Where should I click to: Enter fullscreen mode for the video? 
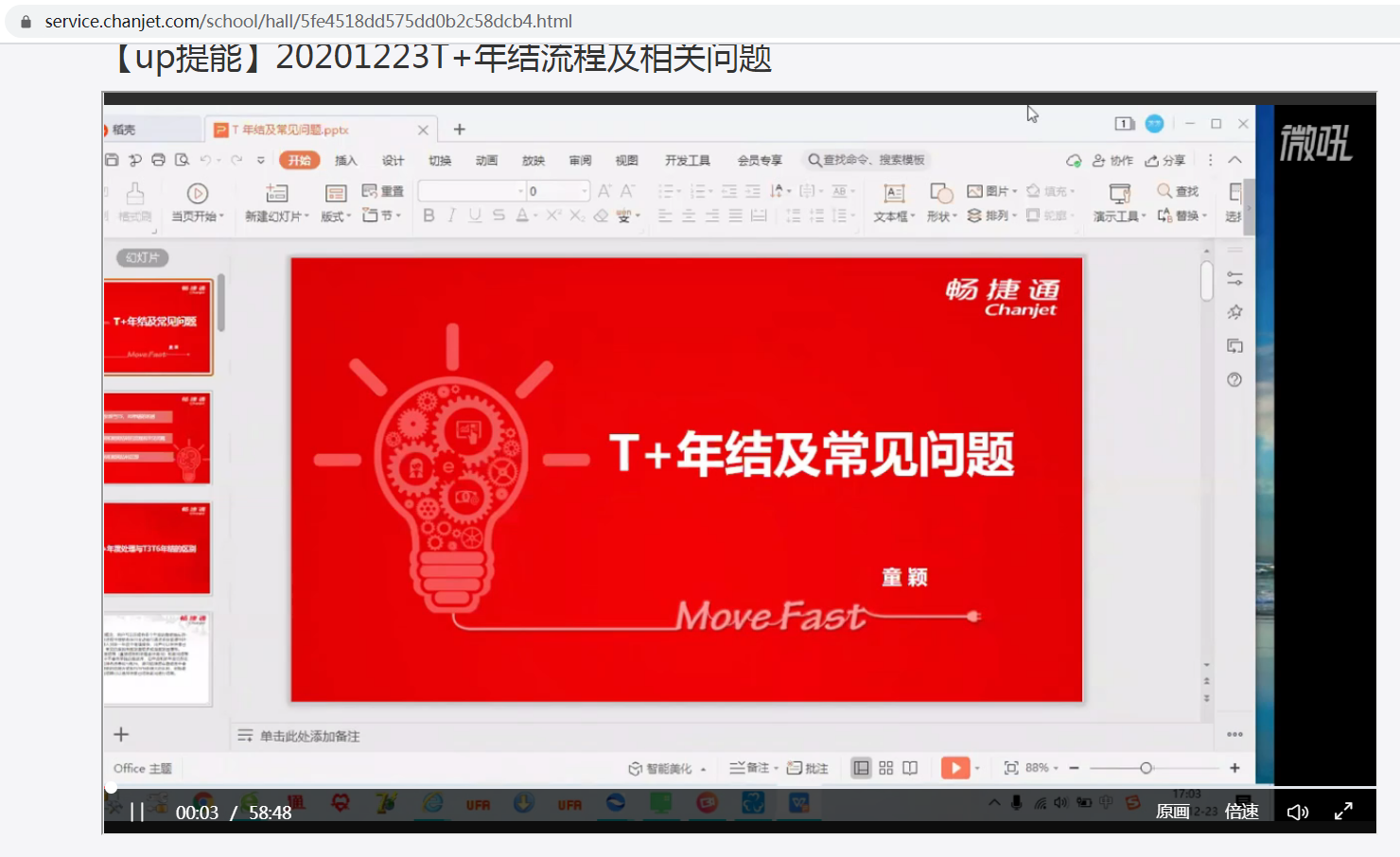pyautogui.click(x=1343, y=811)
